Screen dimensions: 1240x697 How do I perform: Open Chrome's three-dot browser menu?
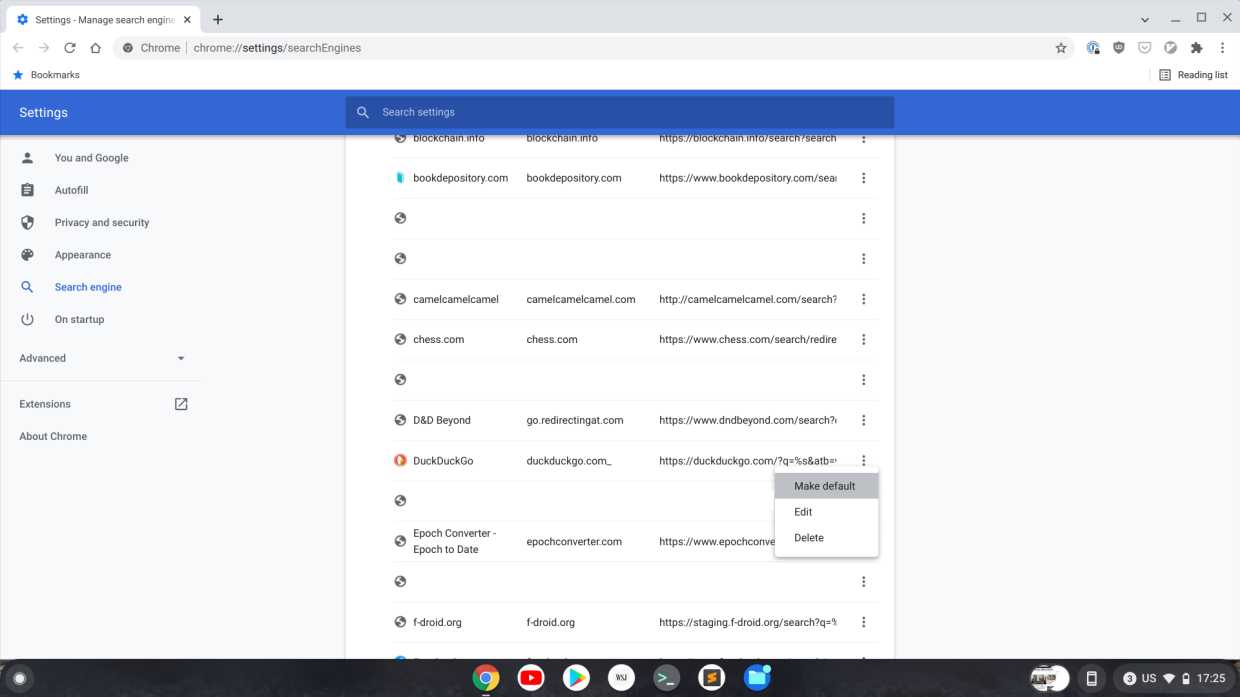pos(1222,47)
